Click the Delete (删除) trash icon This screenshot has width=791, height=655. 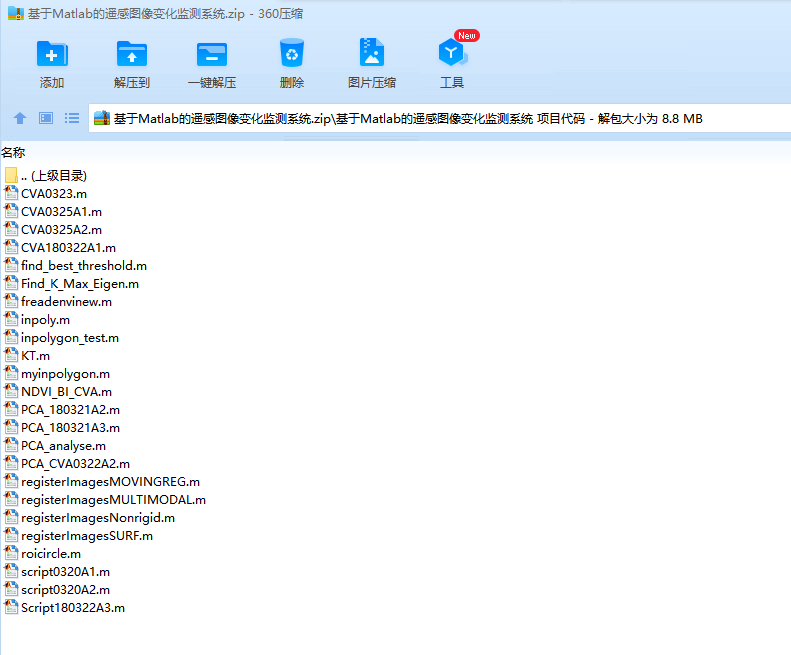(292, 53)
